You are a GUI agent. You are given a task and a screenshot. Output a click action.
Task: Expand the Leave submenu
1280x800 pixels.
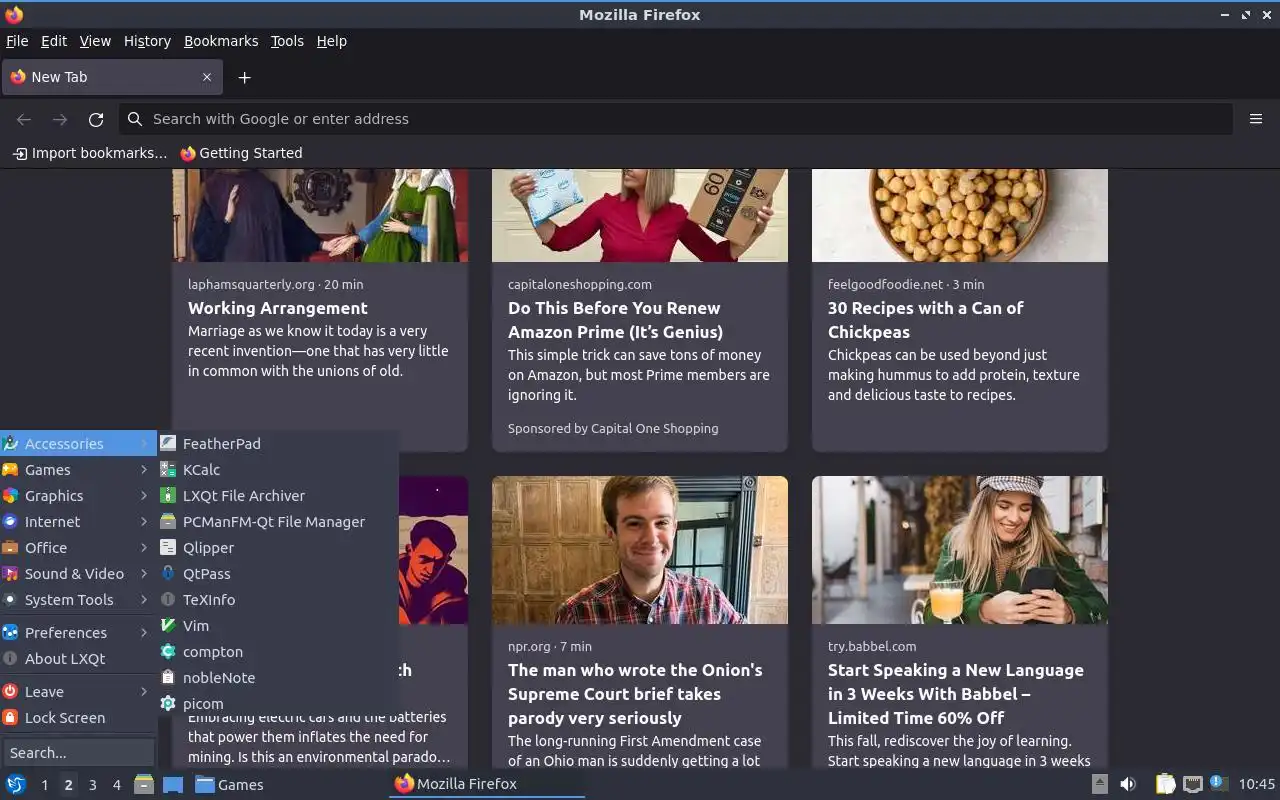point(77,691)
